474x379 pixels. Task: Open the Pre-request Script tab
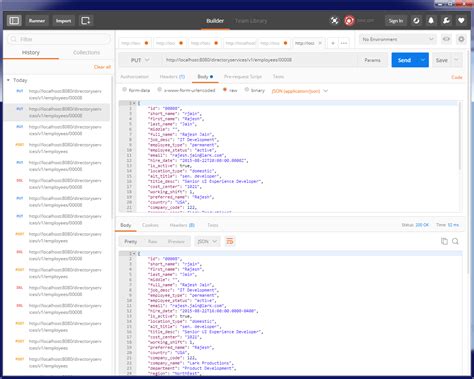coord(243,77)
